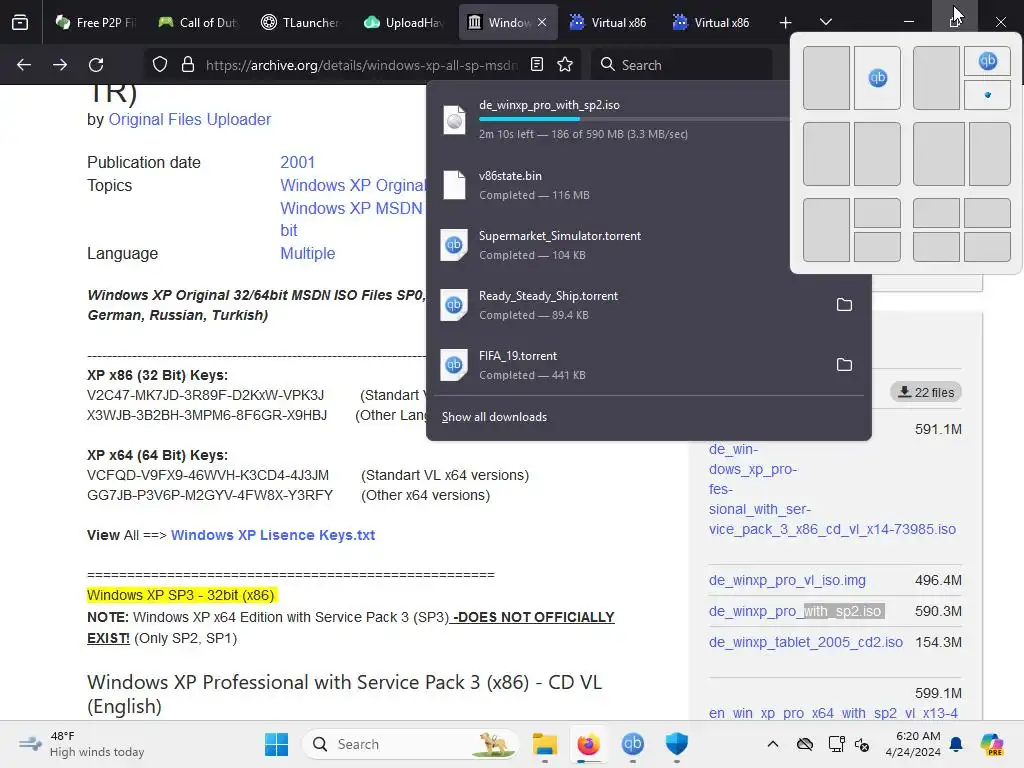Click Show all downloads
This screenshot has height=768, width=1024.
point(494,417)
